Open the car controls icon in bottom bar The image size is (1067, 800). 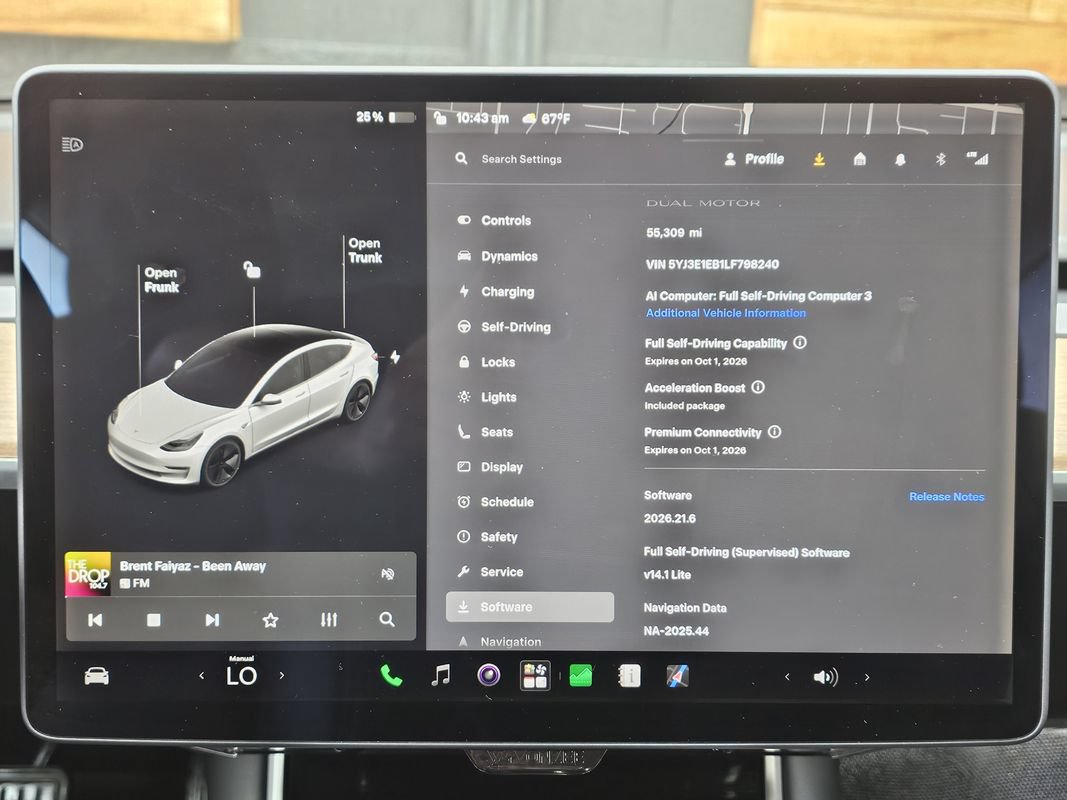coord(97,676)
